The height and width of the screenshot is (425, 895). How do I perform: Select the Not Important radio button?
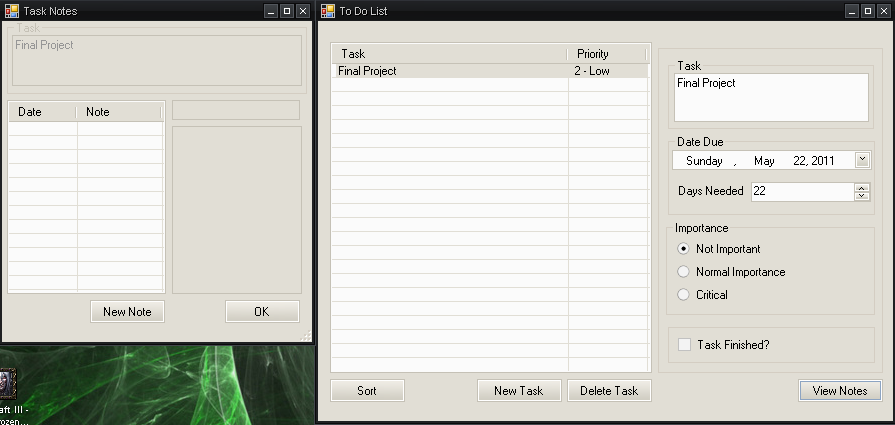coord(683,249)
